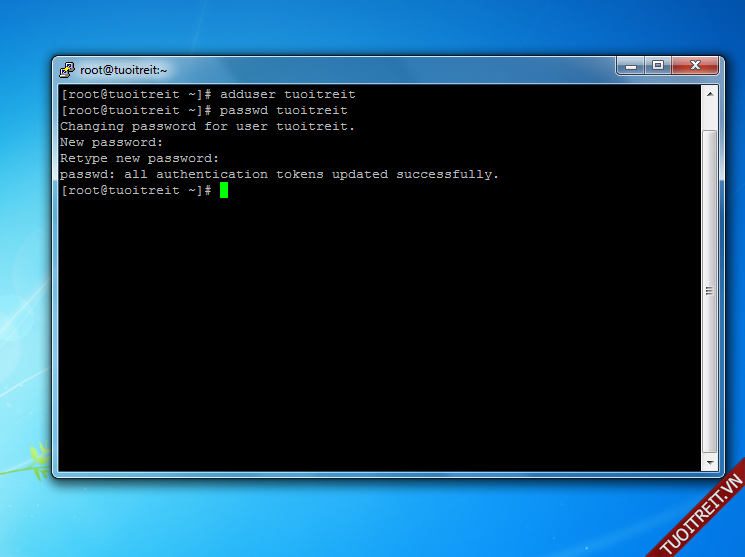Open the PuTTY system menu icon
Image resolution: width=745 pixels, height=557 pixels.
point(66,69)
